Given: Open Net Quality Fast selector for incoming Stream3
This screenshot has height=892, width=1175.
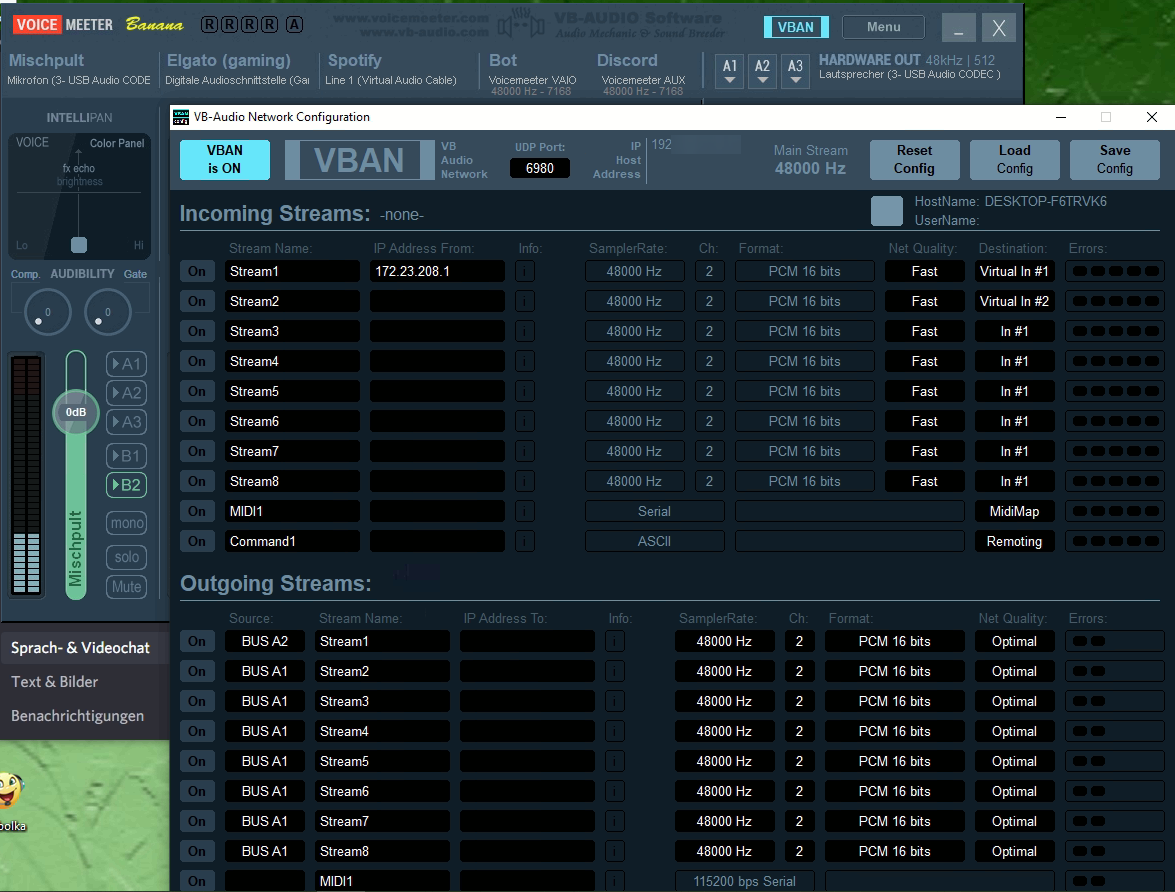Looking at the screenshot, I should point(925,331).
